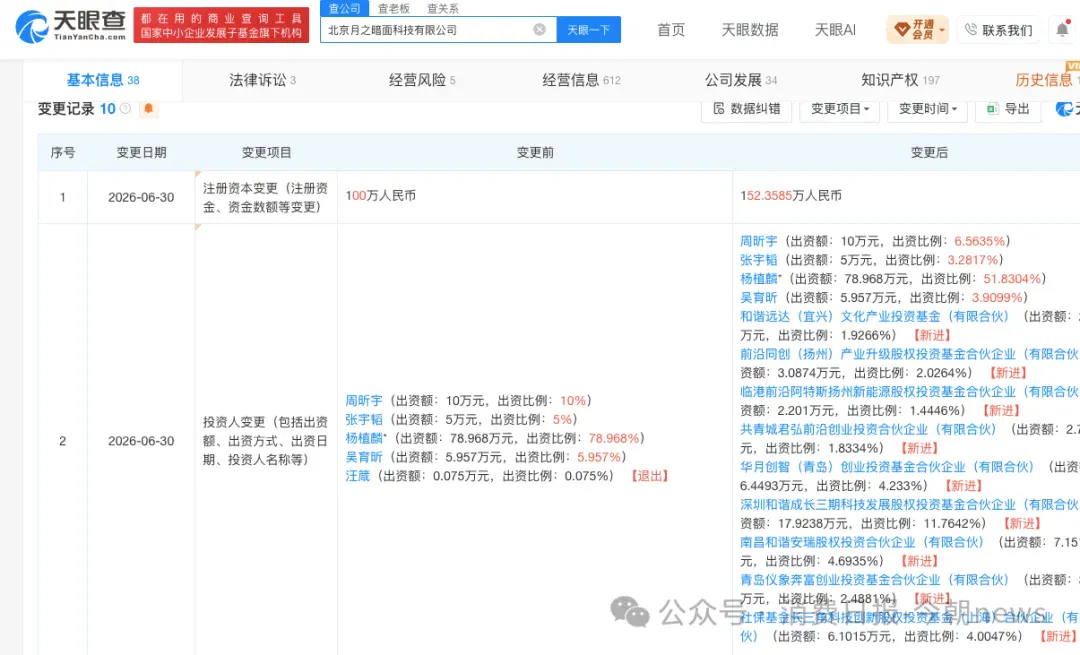Screen dimensions: 1080x655
Task: Open 天眼数据 navigation item
Action: [749, 30]
